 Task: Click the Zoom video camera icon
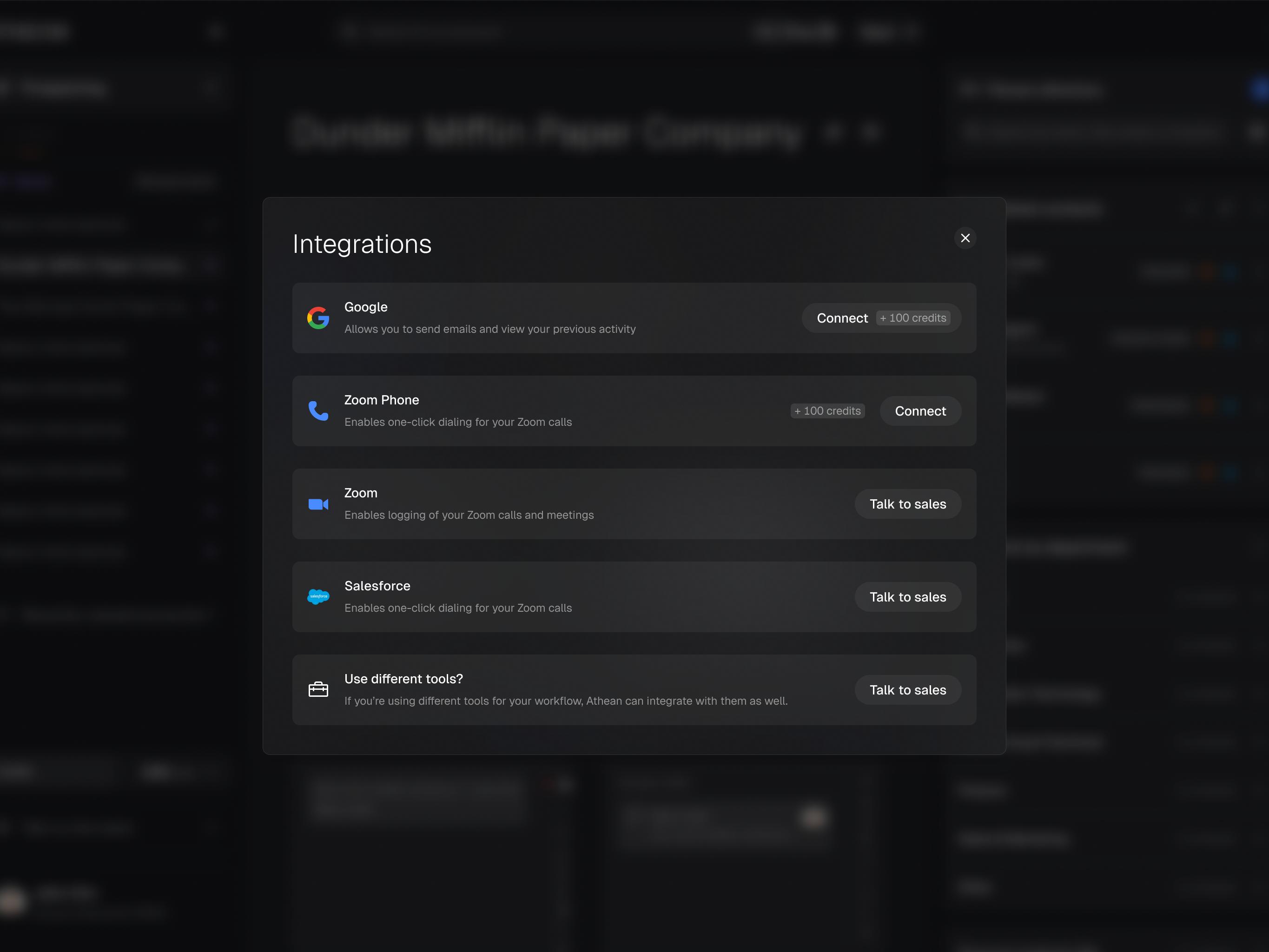tap(318, 504)
